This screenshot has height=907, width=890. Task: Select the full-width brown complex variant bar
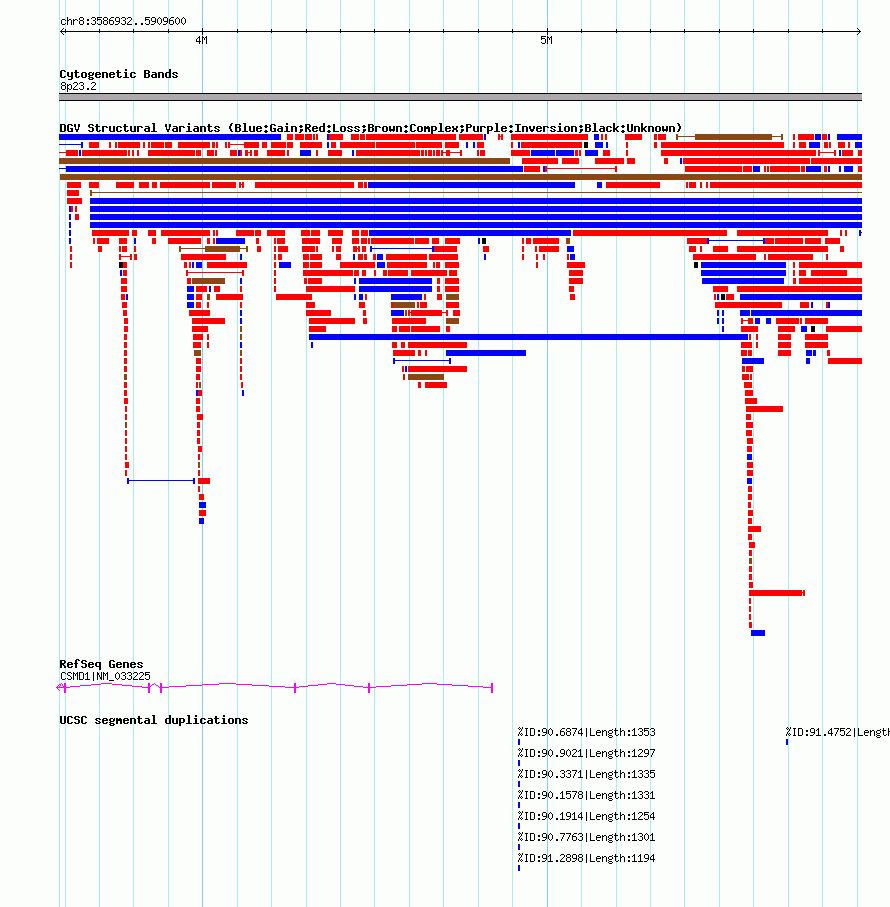460,177
